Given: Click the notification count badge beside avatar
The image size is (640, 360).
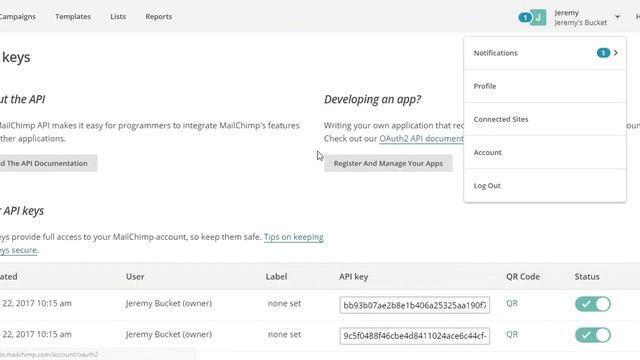Looking at the screenshot, I should (525, 18).
